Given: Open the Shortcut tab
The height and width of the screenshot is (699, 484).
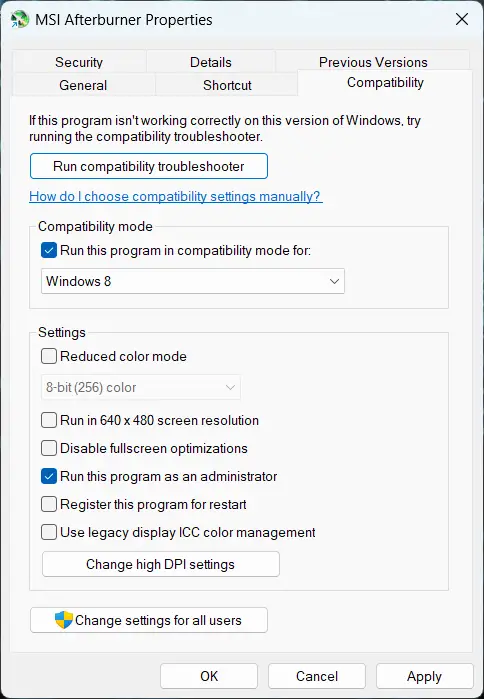Looking at the screenshot, I should click(227, 85).
